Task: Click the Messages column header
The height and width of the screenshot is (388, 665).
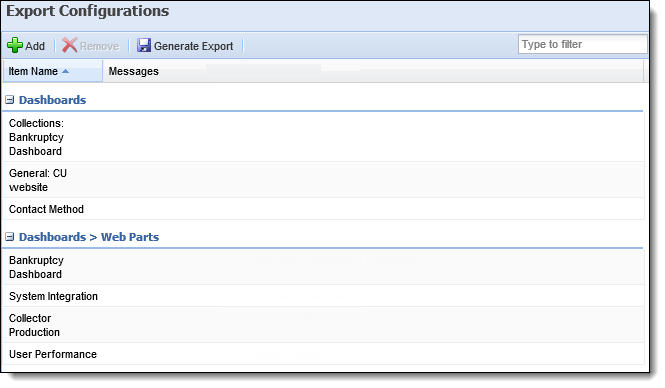Action: 134,71
